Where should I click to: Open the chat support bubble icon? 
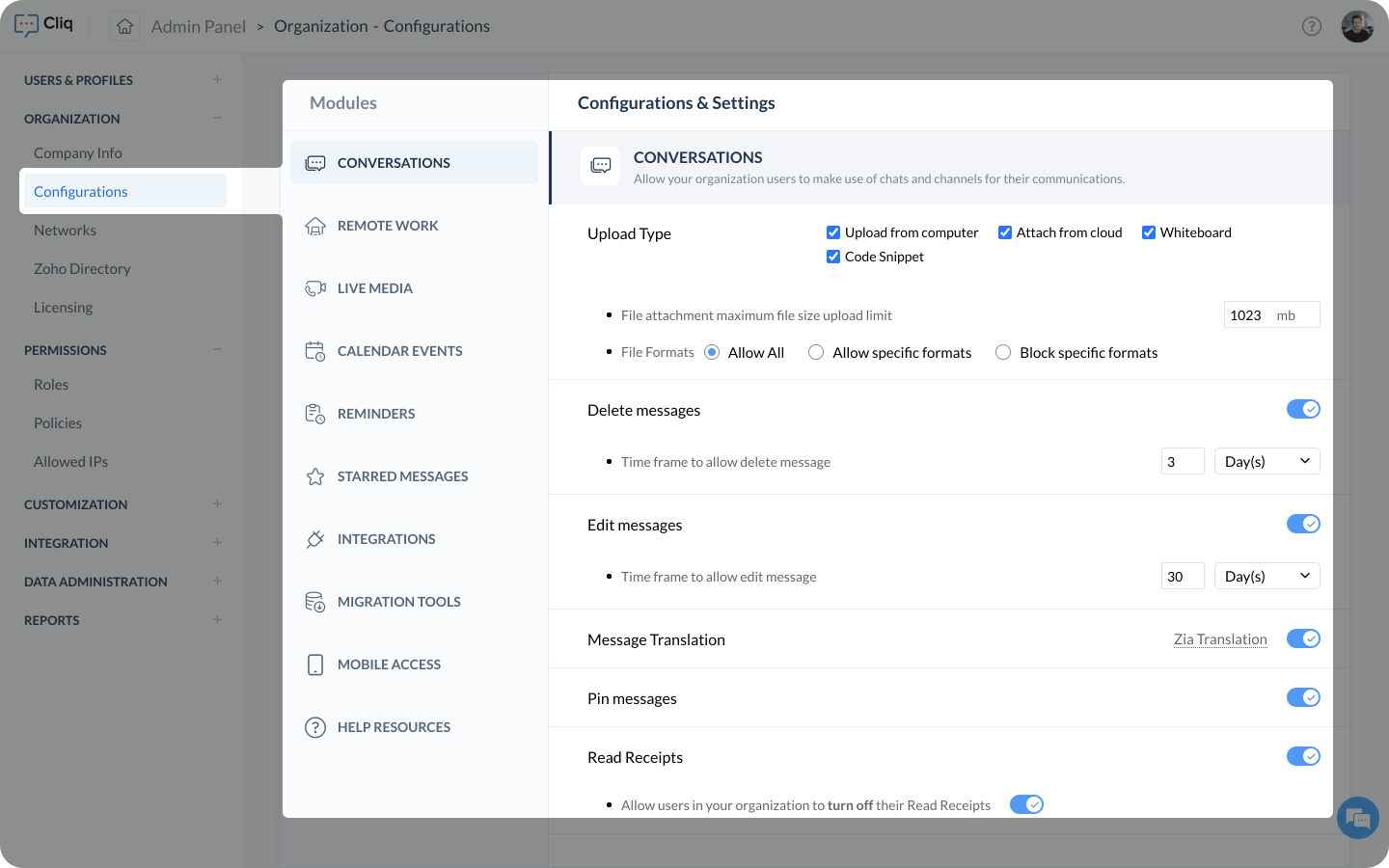pyautogui.click(x=1357, y=819)
